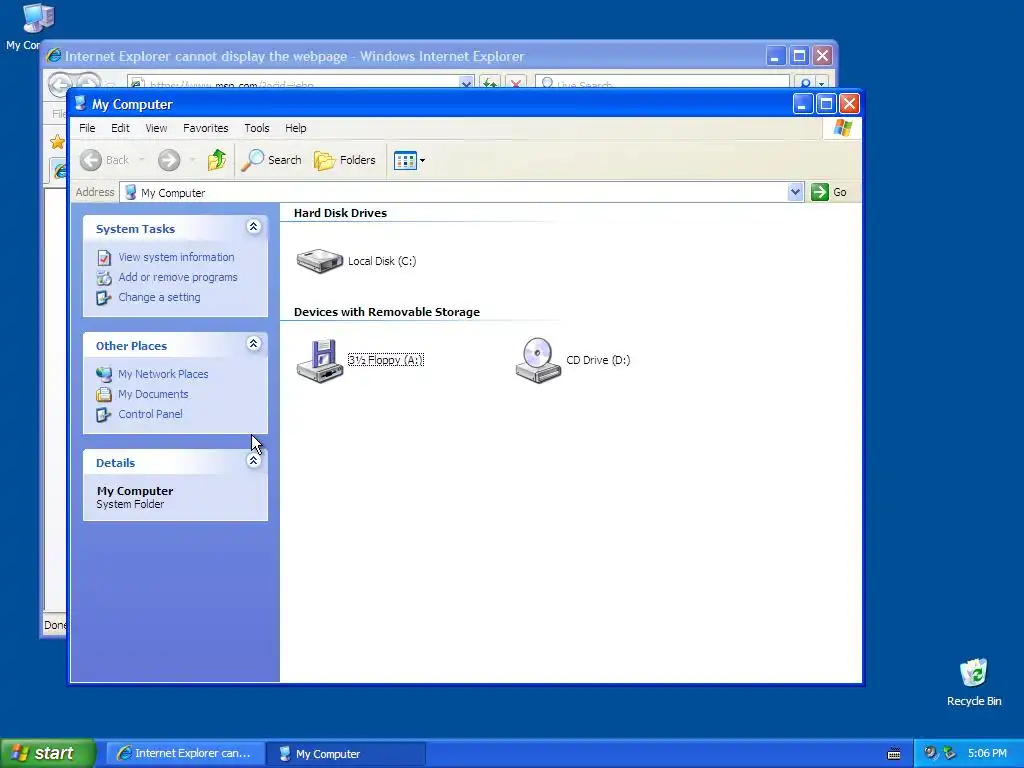Open the File menu
1024x768 pixels.
point(87,128)
